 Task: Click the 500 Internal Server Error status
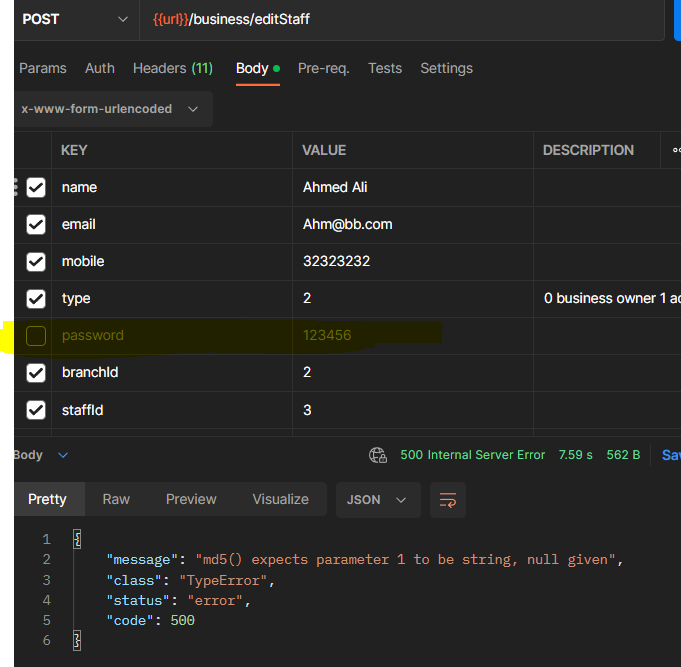point(472,455)
